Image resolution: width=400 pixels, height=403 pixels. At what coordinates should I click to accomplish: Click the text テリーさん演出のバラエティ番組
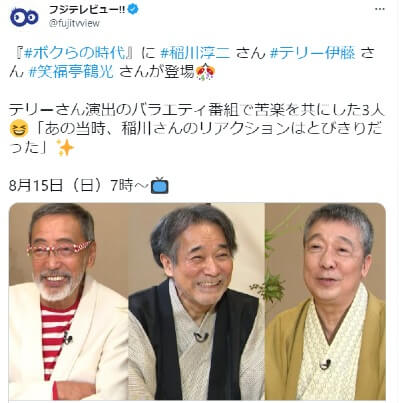click(x=124, y=110)
